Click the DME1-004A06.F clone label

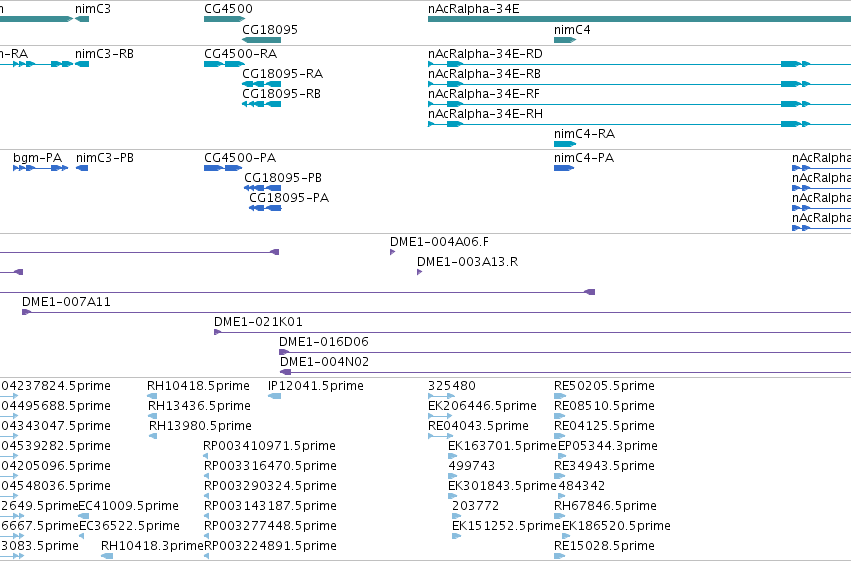pos(439,242)
